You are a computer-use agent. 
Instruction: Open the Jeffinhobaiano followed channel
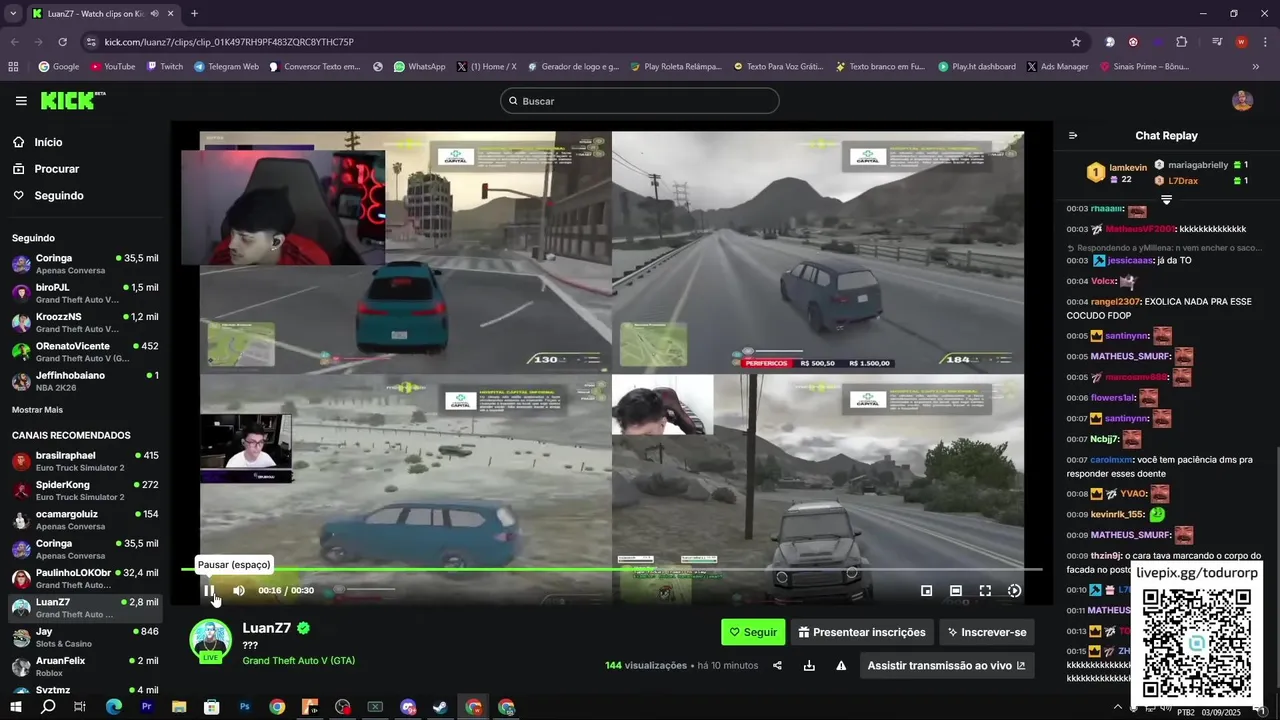pyautogui.click(x=85, y=381)
